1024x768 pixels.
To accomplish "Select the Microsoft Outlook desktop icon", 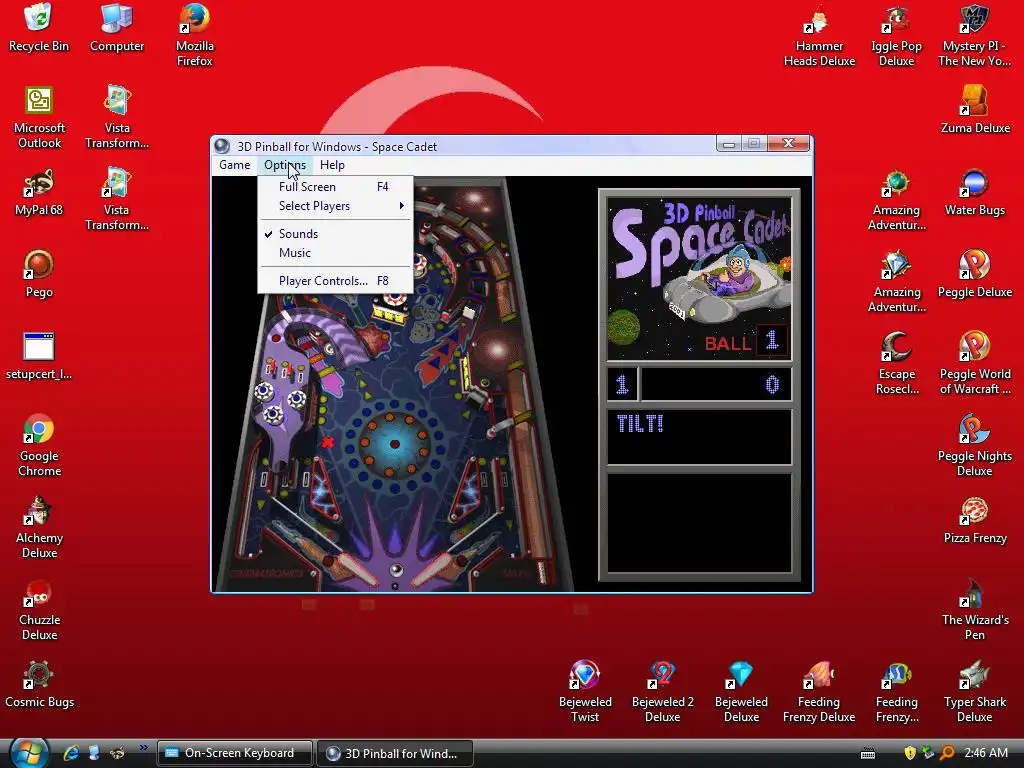I will 39,118.
